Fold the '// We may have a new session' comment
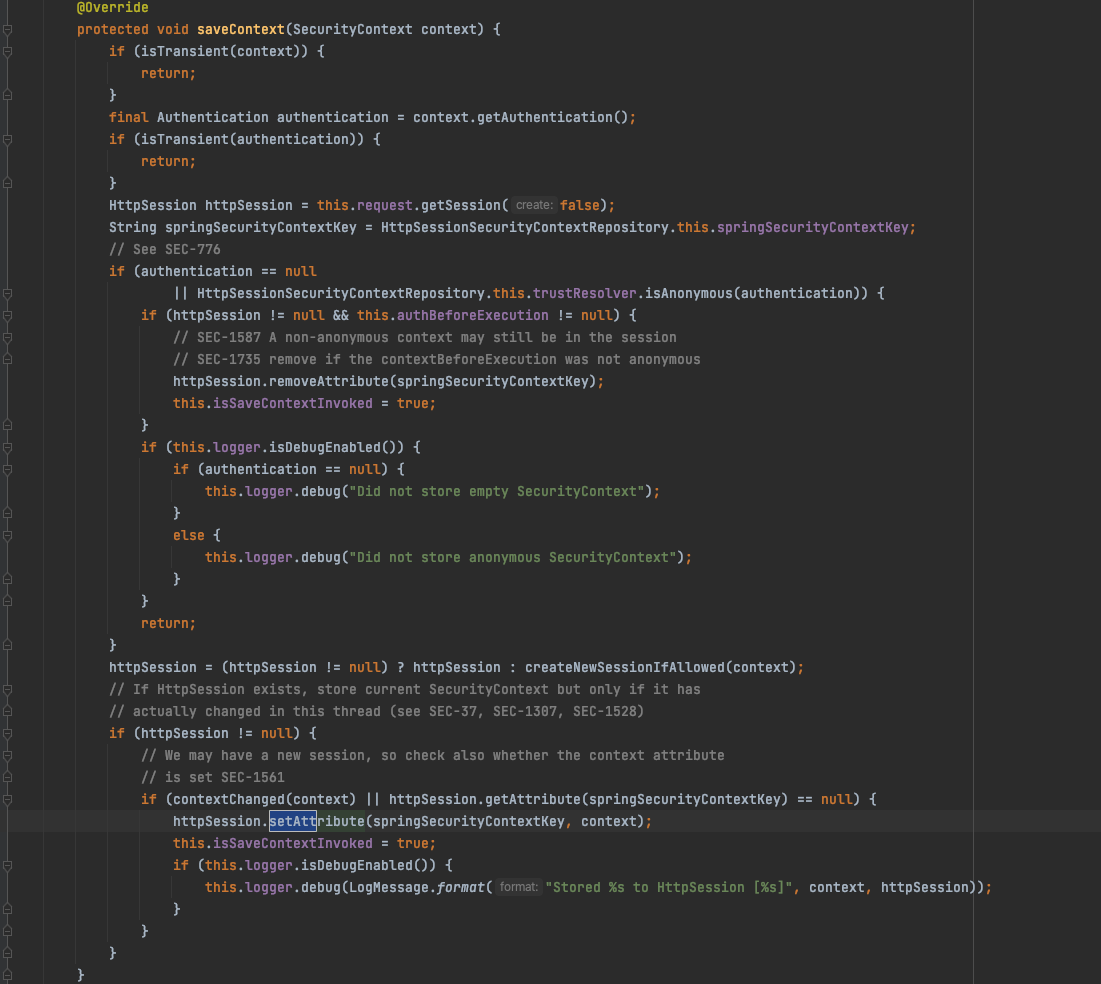This screenshot has height=984, width=1101. pyautogui.click(x=7, y=756)
